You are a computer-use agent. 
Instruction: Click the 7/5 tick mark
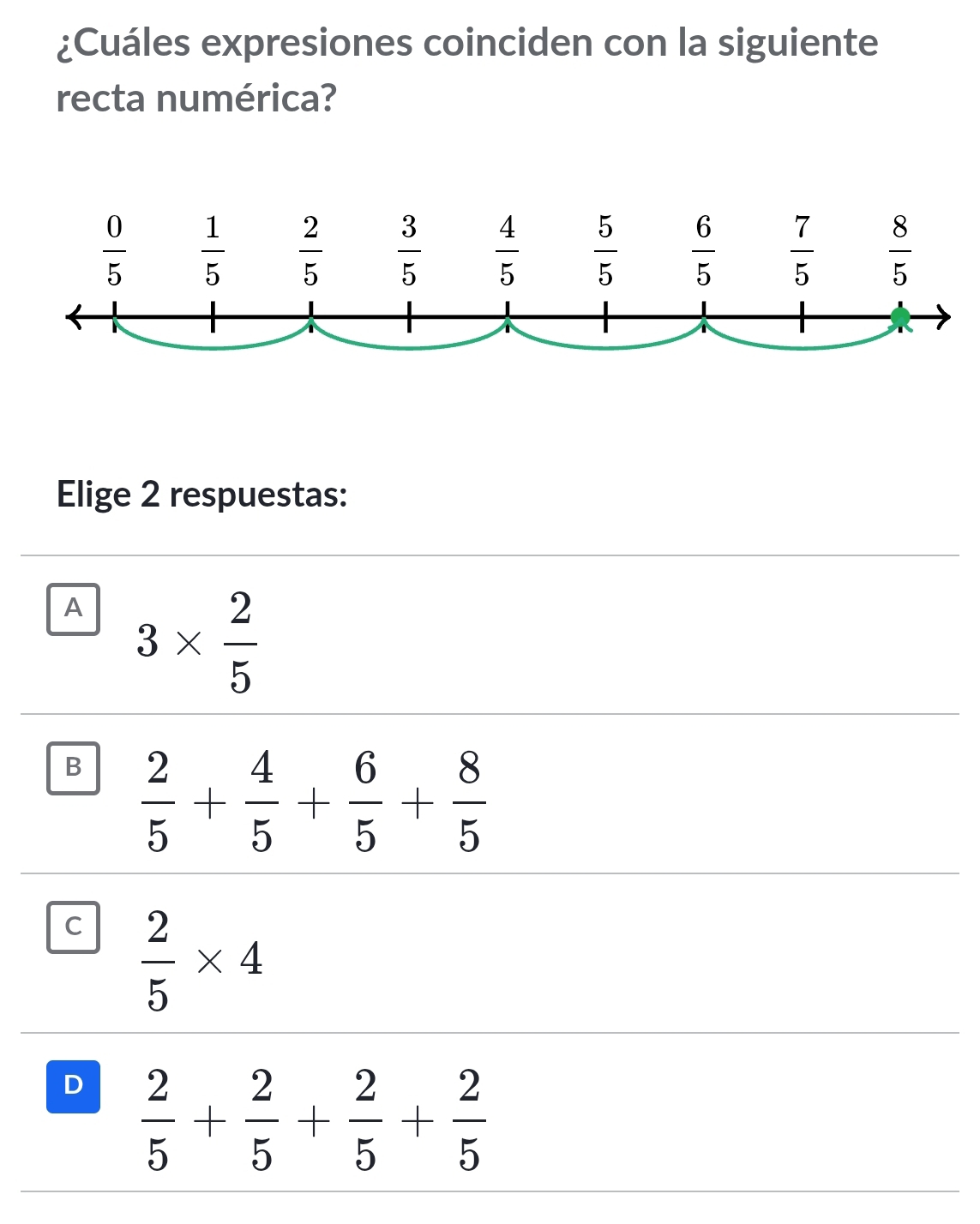point(802,317)
